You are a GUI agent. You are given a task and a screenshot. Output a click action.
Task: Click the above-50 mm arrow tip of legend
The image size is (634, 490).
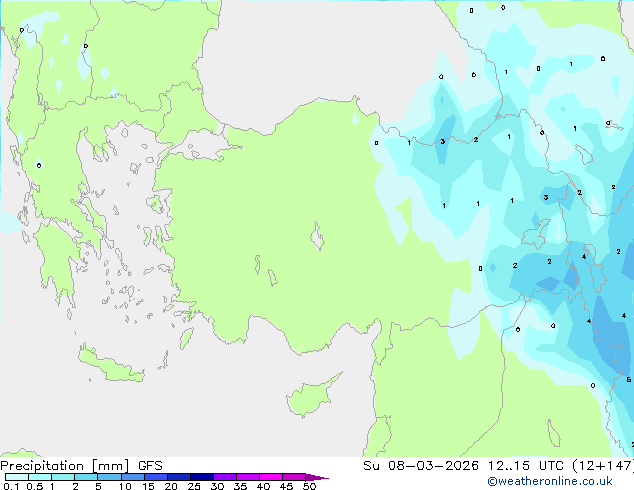pos(317,477)
